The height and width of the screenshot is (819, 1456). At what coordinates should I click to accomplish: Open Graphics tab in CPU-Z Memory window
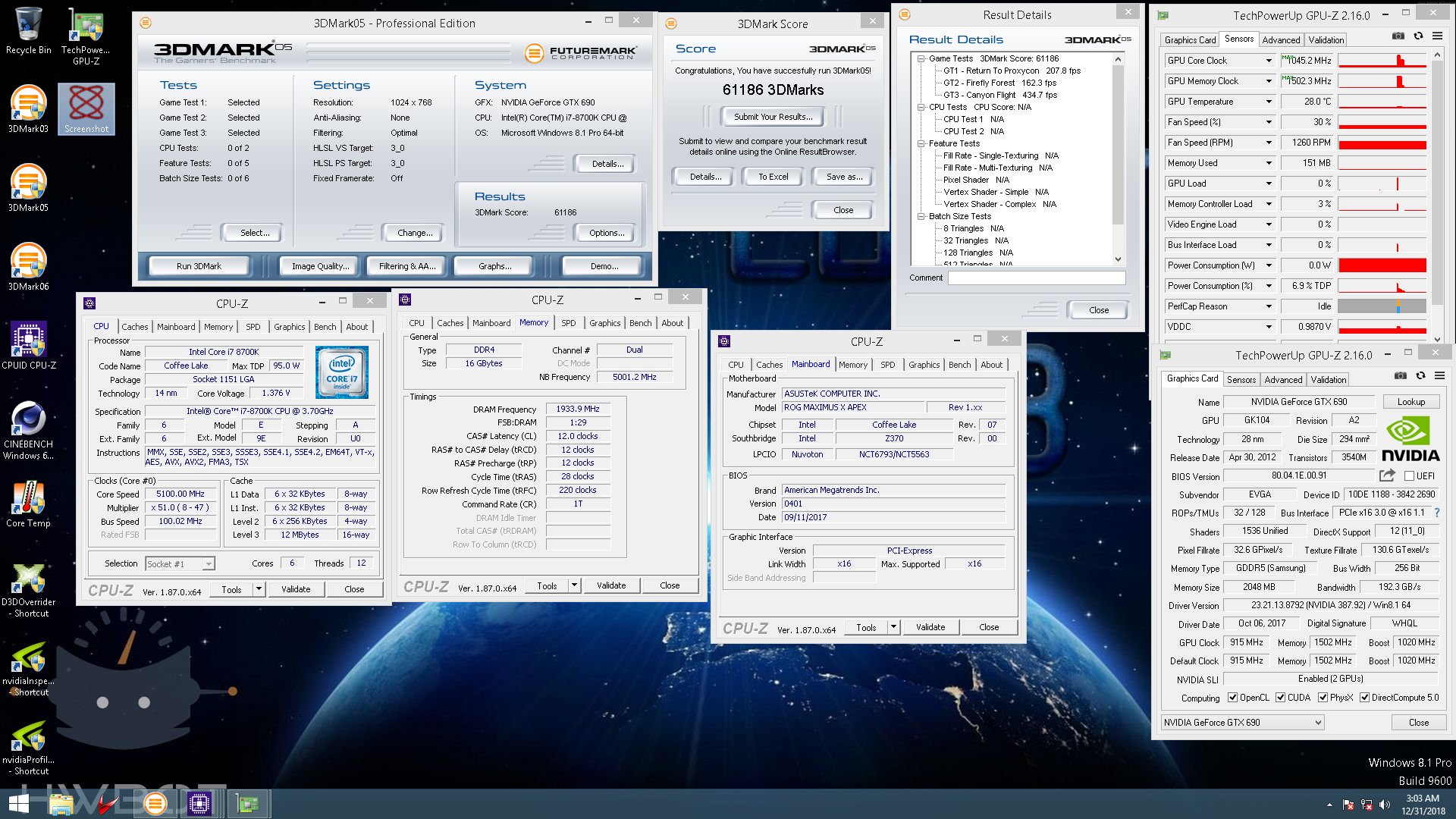[605, 323]
